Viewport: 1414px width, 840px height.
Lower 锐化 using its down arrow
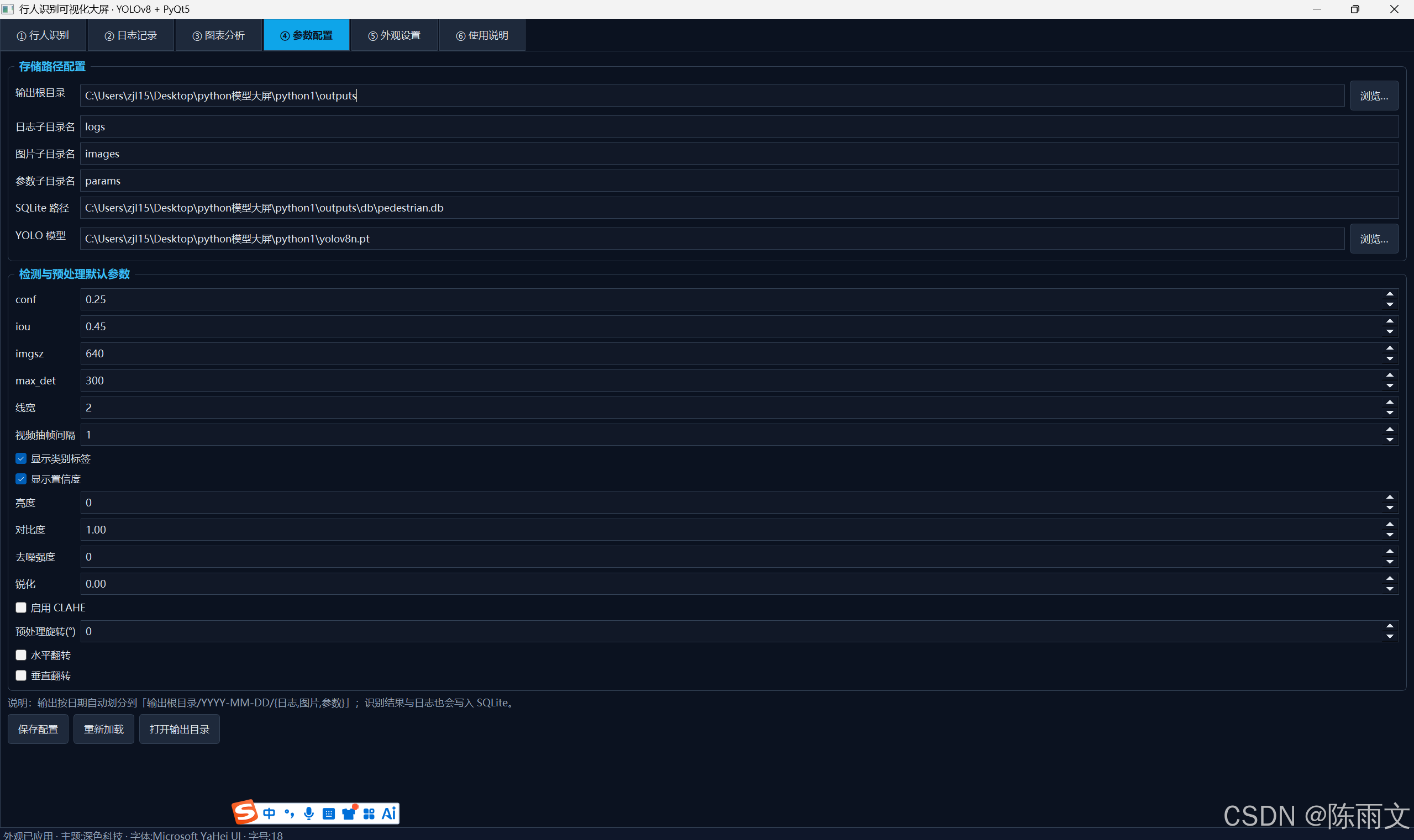pos(1390,589)
